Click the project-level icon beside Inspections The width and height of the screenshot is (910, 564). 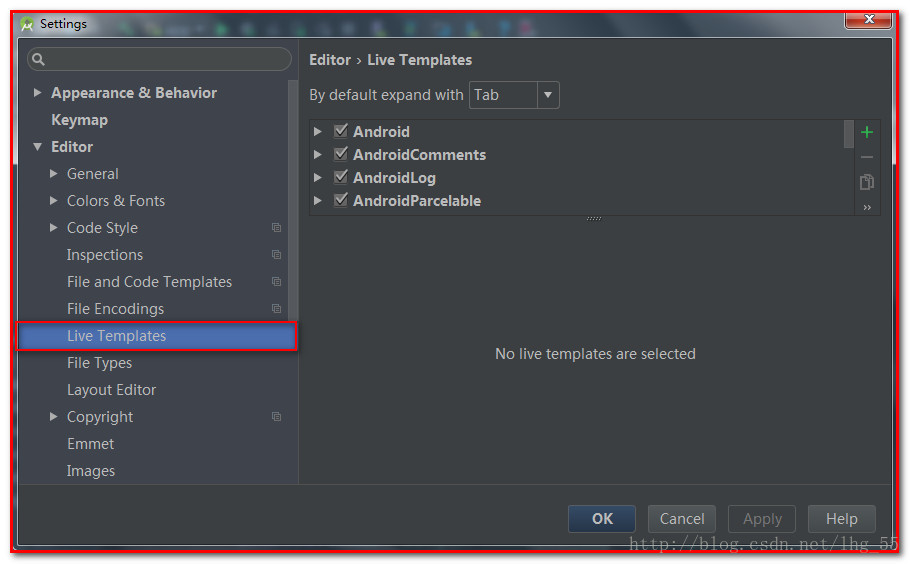(x=277, y=255)
